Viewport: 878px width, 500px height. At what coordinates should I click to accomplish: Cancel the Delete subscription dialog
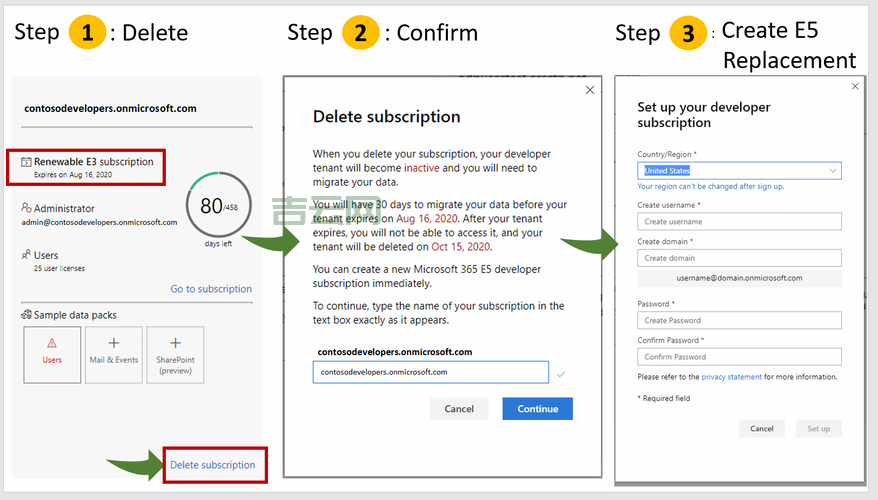pos(459,409)
